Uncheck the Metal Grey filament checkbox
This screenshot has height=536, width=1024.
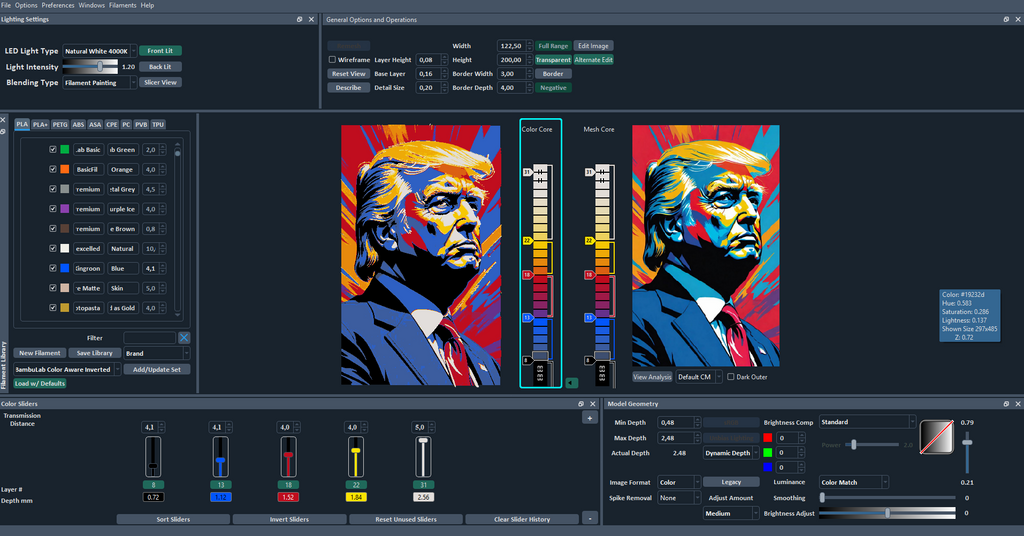(x=53, y=189)
